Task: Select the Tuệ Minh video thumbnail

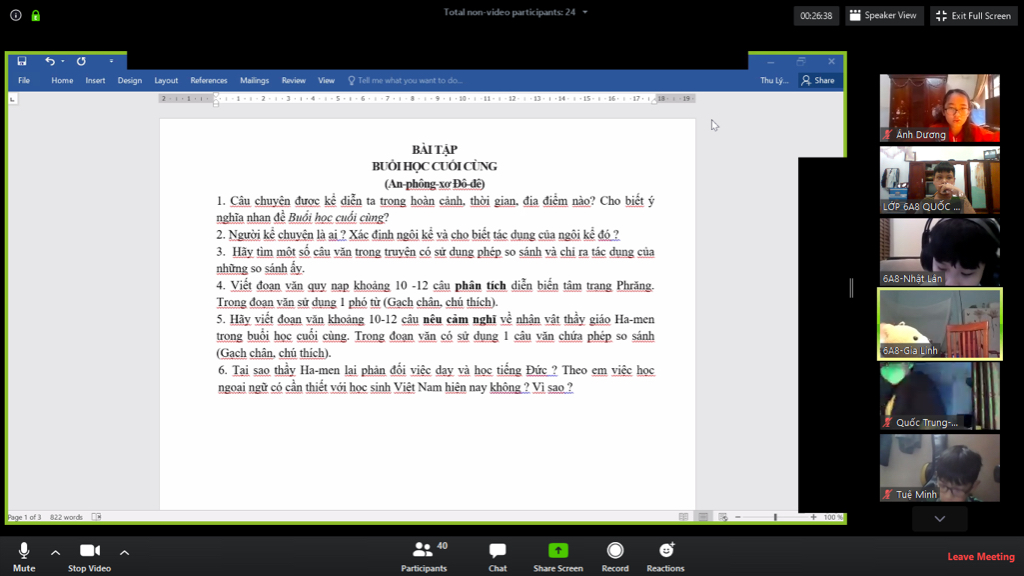Action: click(x=939, y=468)
